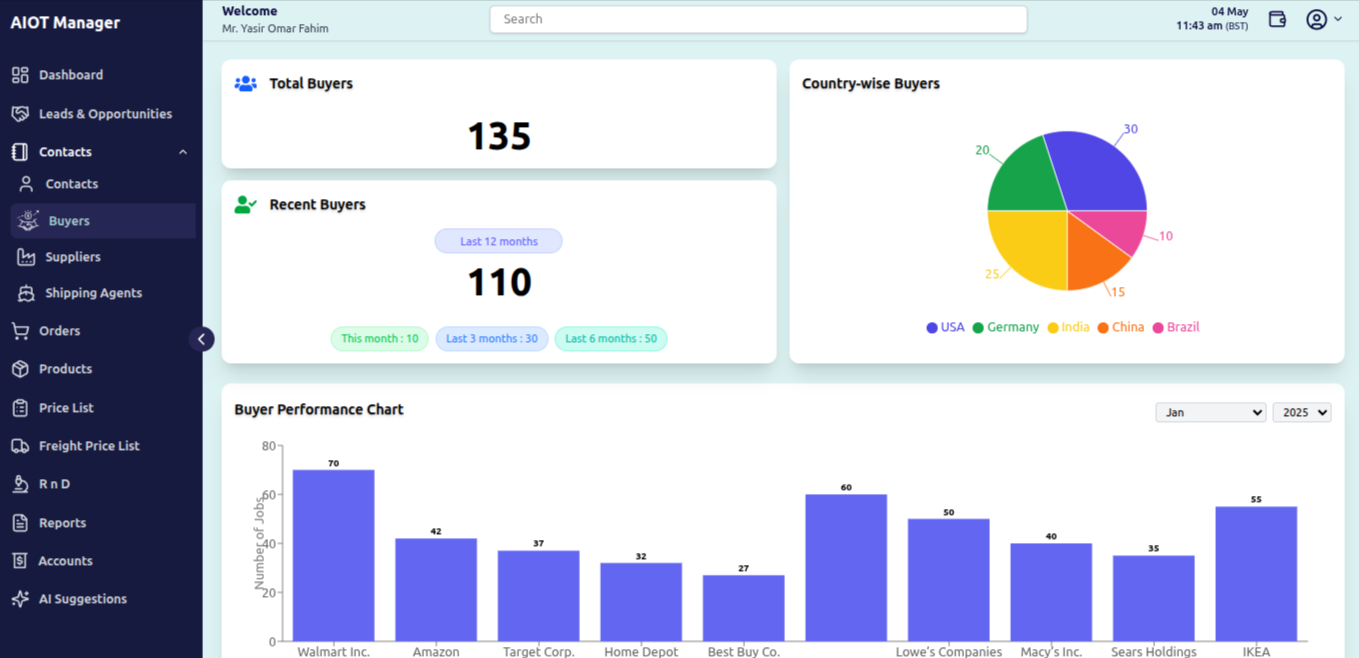Click the R n D microscope icon

(20, 484)
